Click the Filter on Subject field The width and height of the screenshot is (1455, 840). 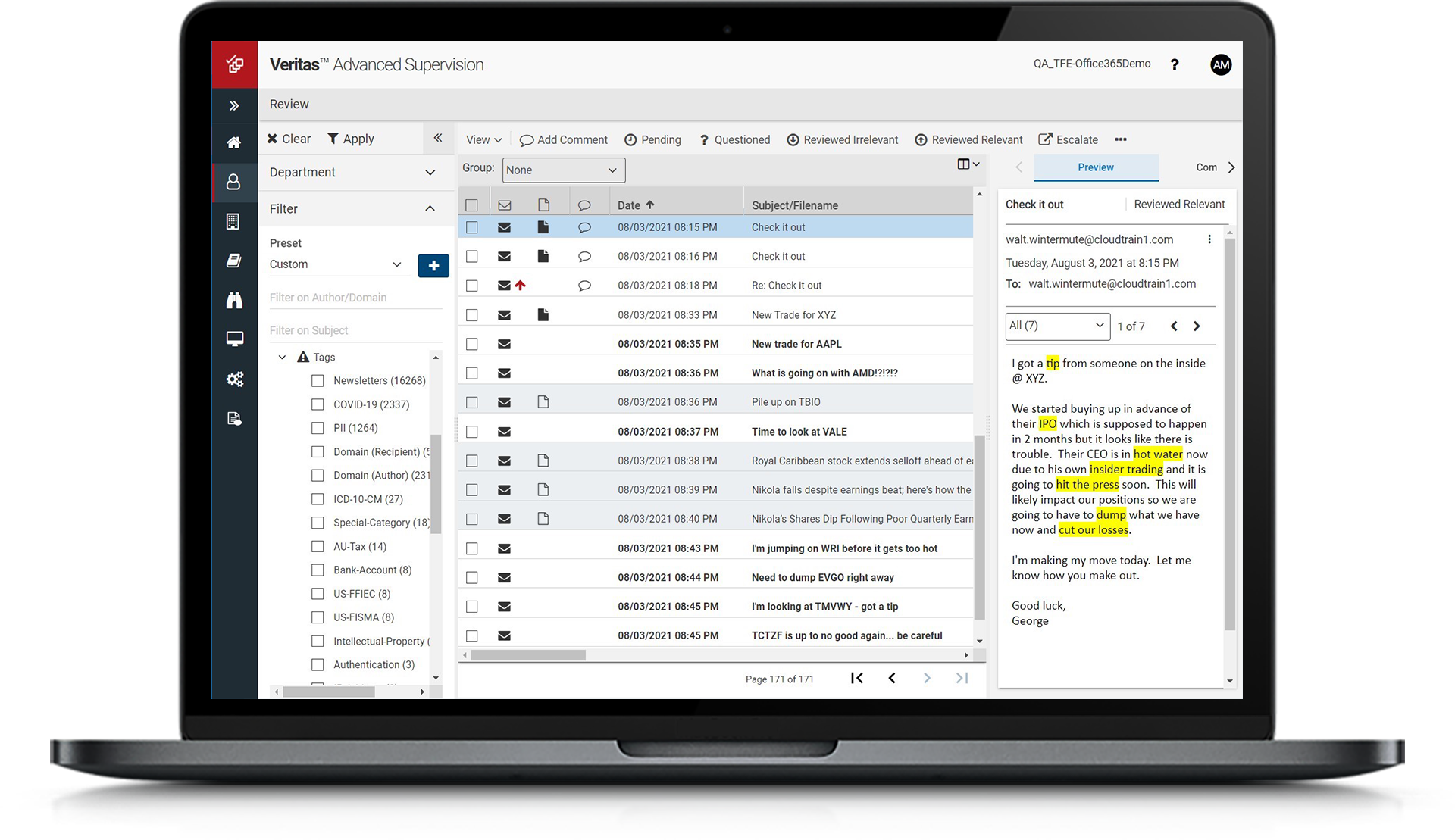tap(355, 330)
